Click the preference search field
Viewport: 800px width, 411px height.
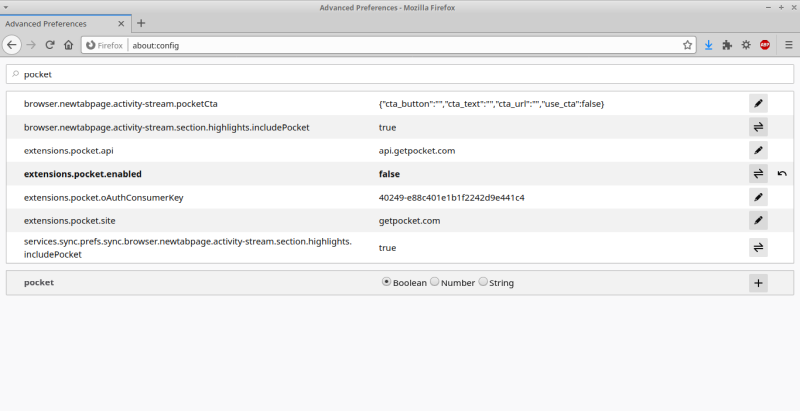(x=400, y=74)
